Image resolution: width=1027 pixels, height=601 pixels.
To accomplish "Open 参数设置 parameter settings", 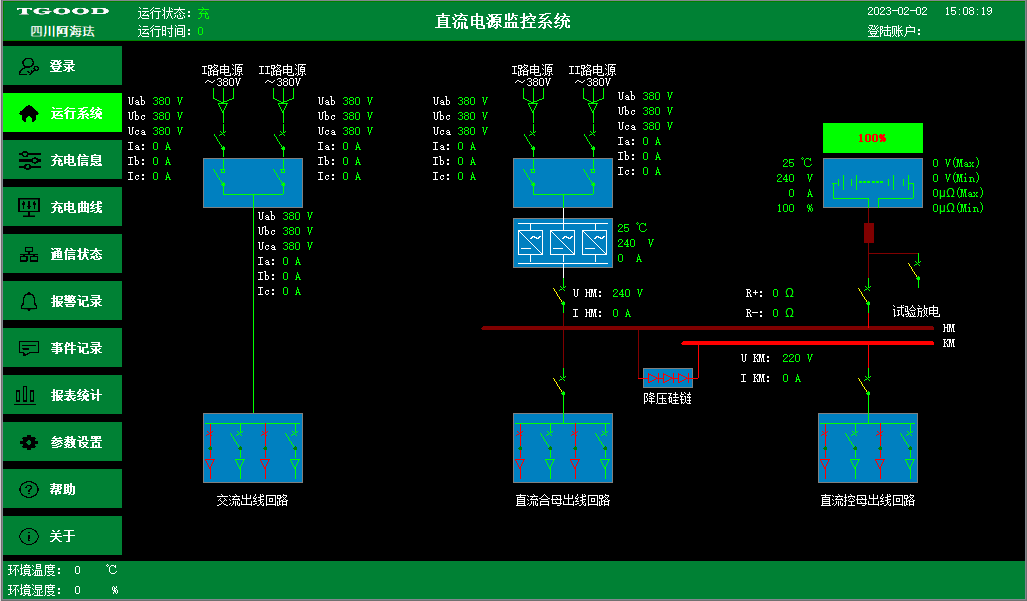I will pyautogui.click(x=62, y=442).
